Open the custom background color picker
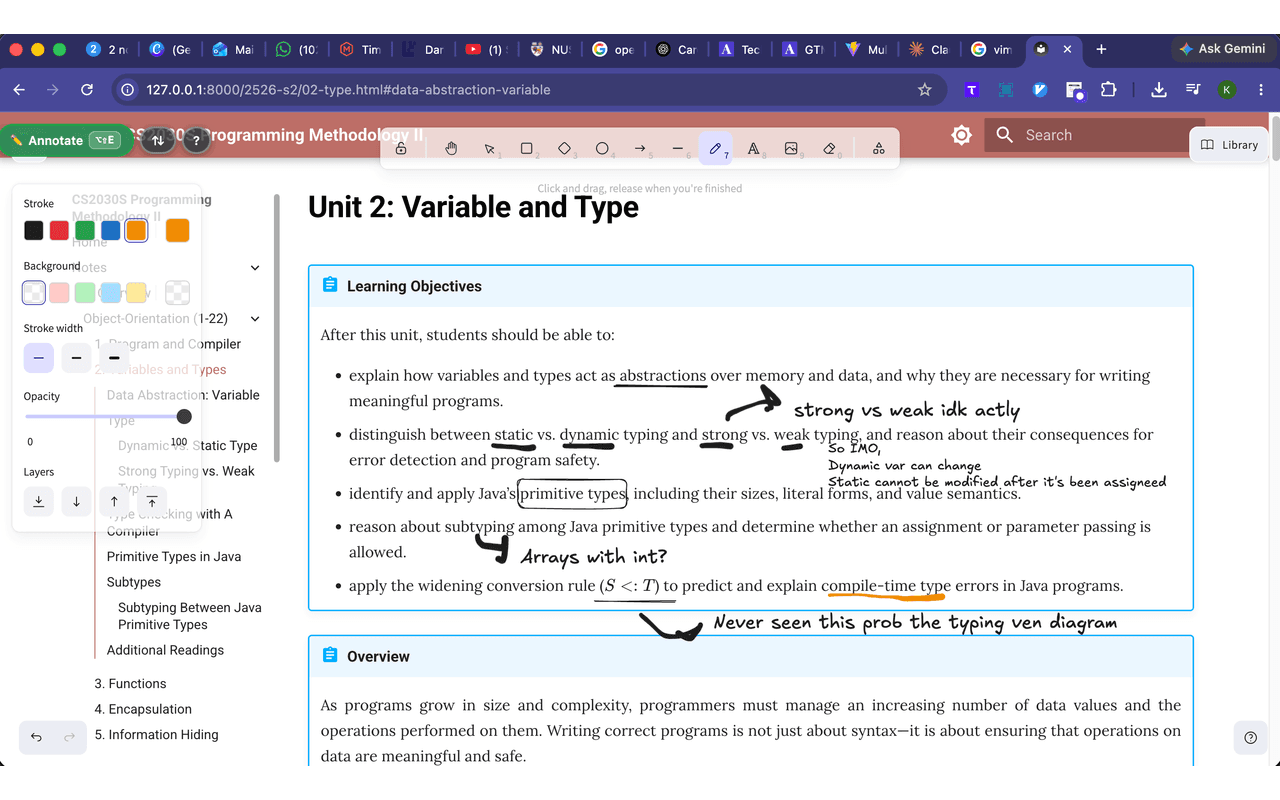The image size is (1280, 800). tap(177, 292)
